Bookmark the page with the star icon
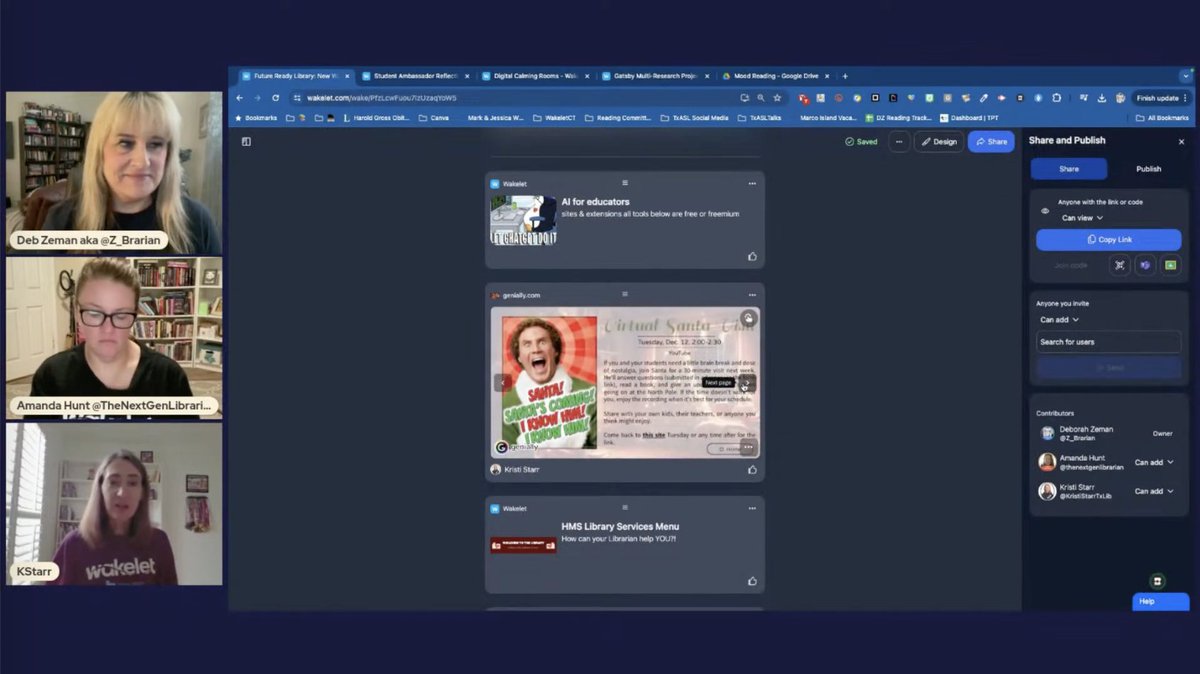1200x674 pixels. (x=777, y=98)
